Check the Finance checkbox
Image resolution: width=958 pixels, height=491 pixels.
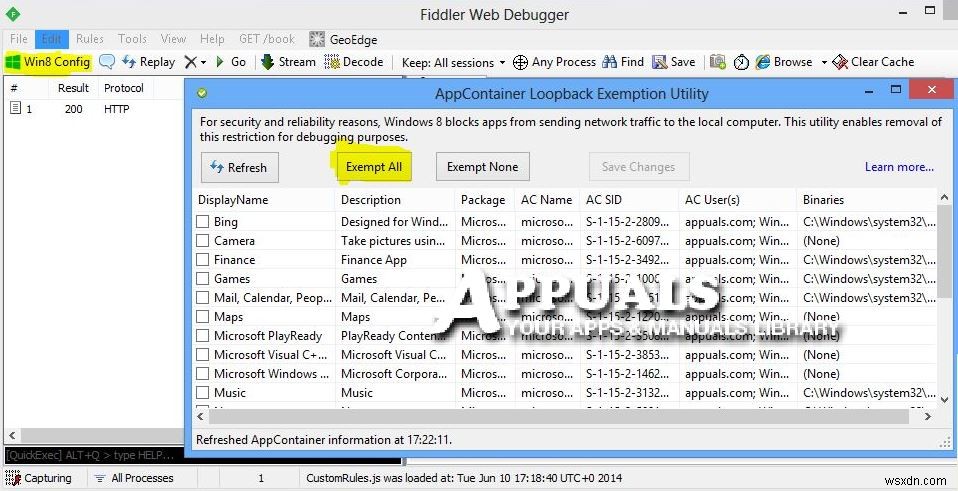203,260
